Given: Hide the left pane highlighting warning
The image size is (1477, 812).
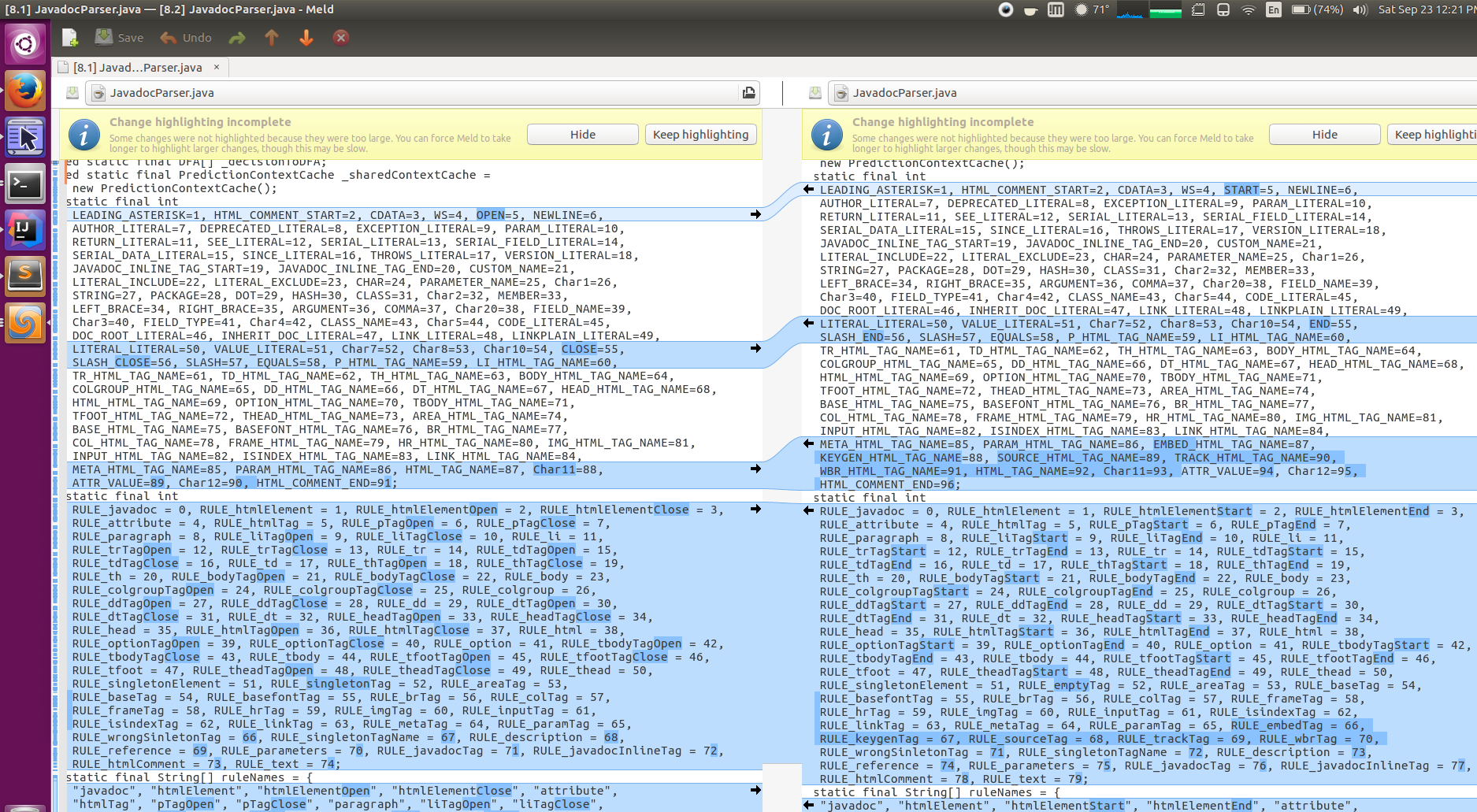Looking at the screenshot, I should (x=583, y=135).
